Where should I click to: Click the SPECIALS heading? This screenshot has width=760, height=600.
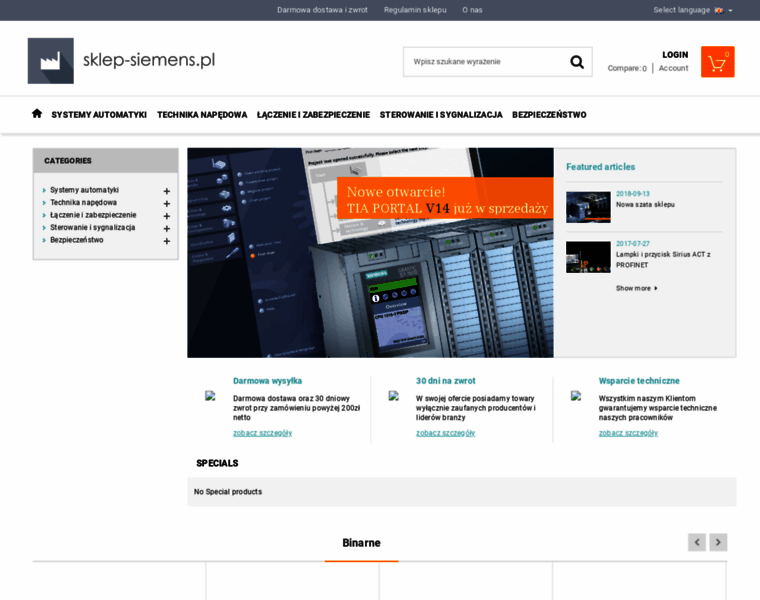point(217,463)
